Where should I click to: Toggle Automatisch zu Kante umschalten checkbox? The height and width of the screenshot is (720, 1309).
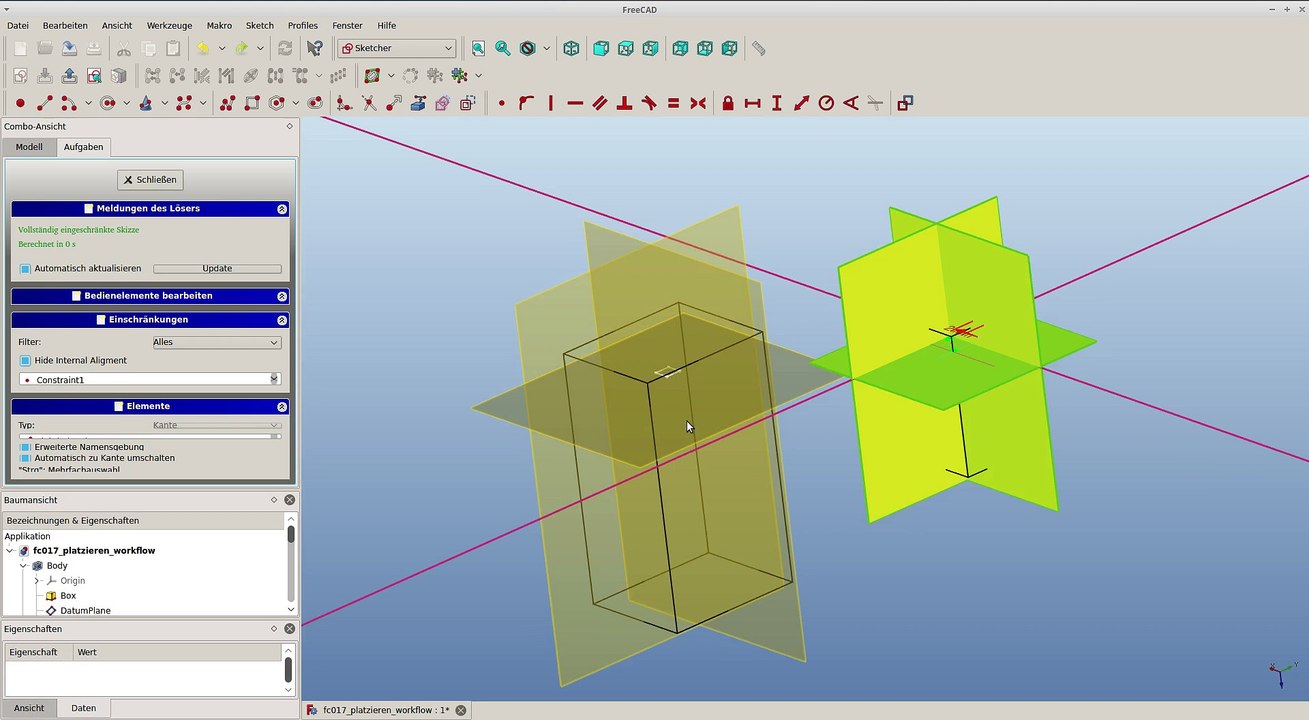click(x=26, y=458)
